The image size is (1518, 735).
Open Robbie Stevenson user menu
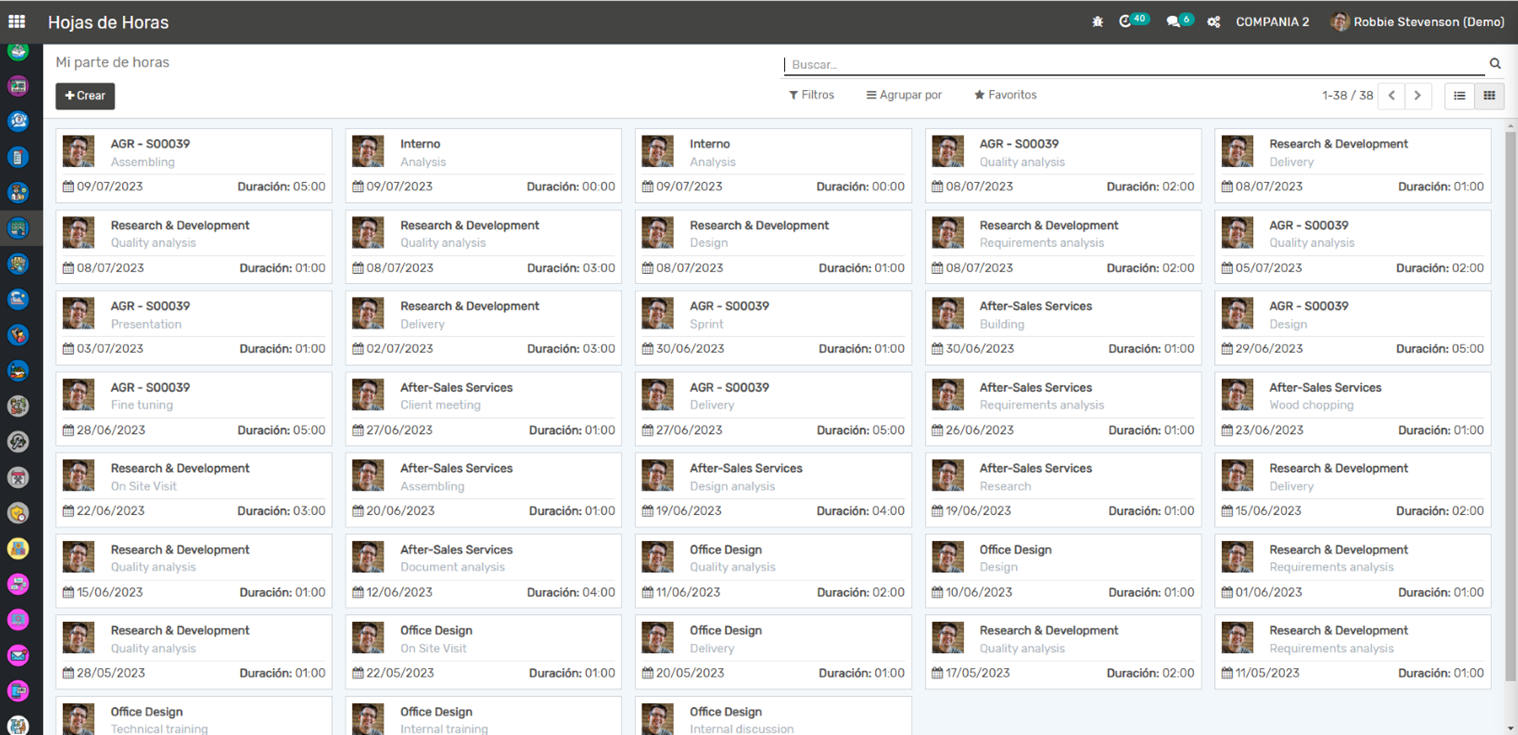pyautogui.click(x=1417, y=22)
